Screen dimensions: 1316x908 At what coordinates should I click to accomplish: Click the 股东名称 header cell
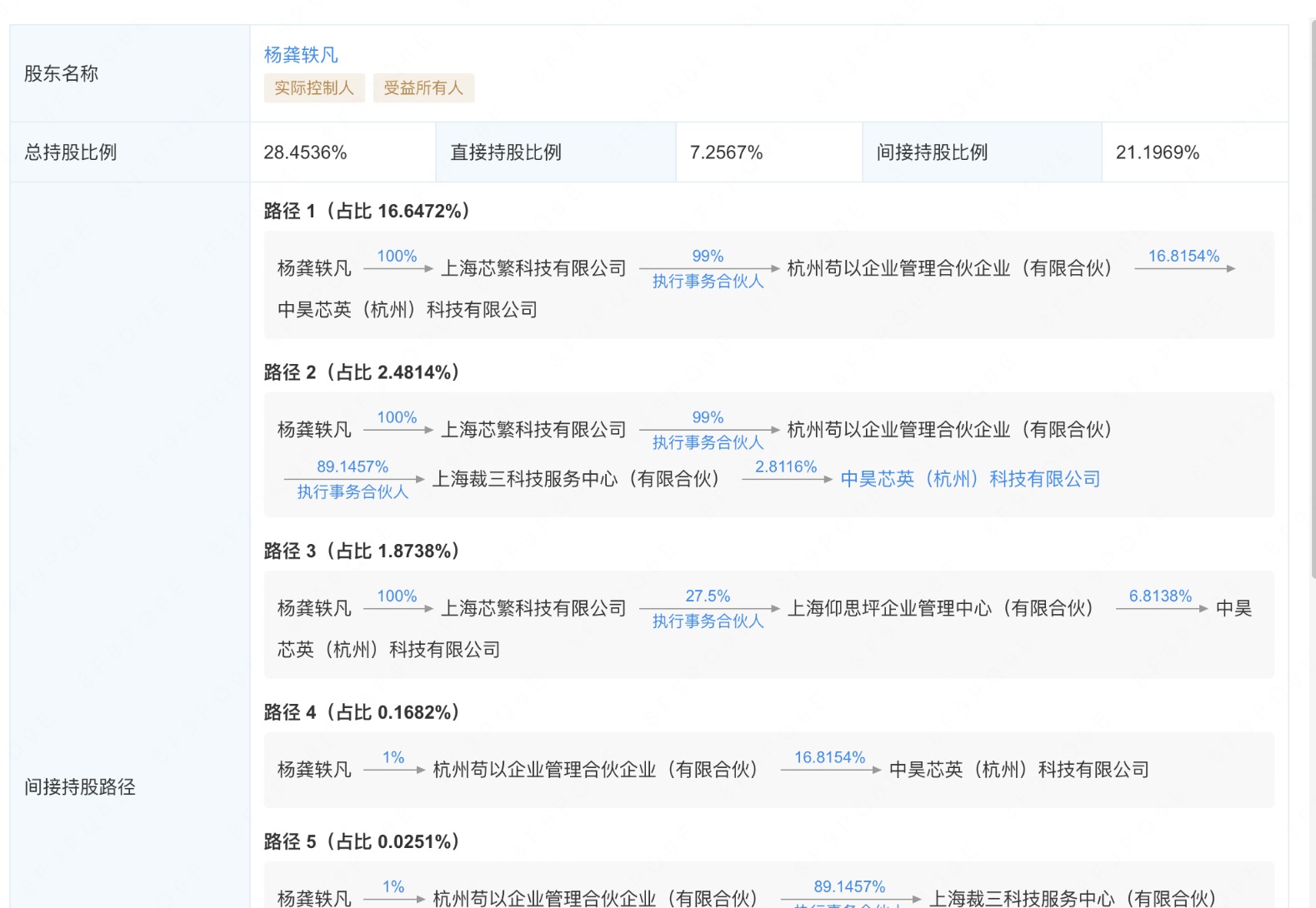pyautogui.click(x=129, y=73)
